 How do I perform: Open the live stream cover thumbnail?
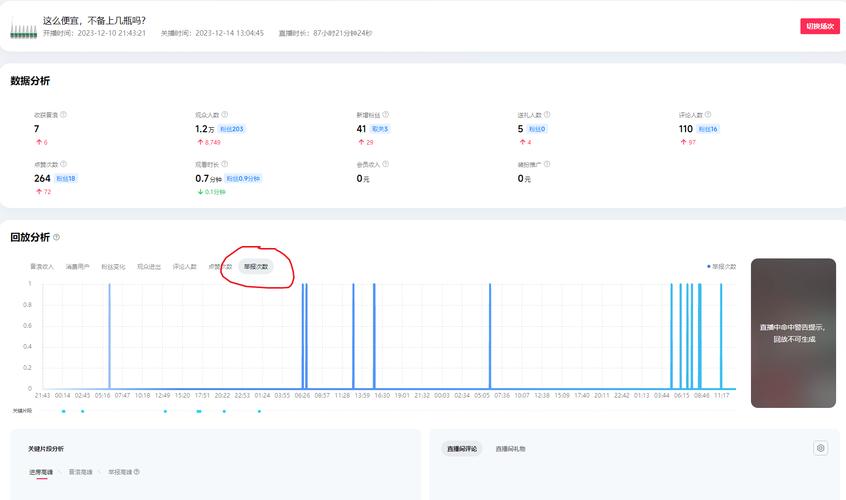(x=24, y=29)
